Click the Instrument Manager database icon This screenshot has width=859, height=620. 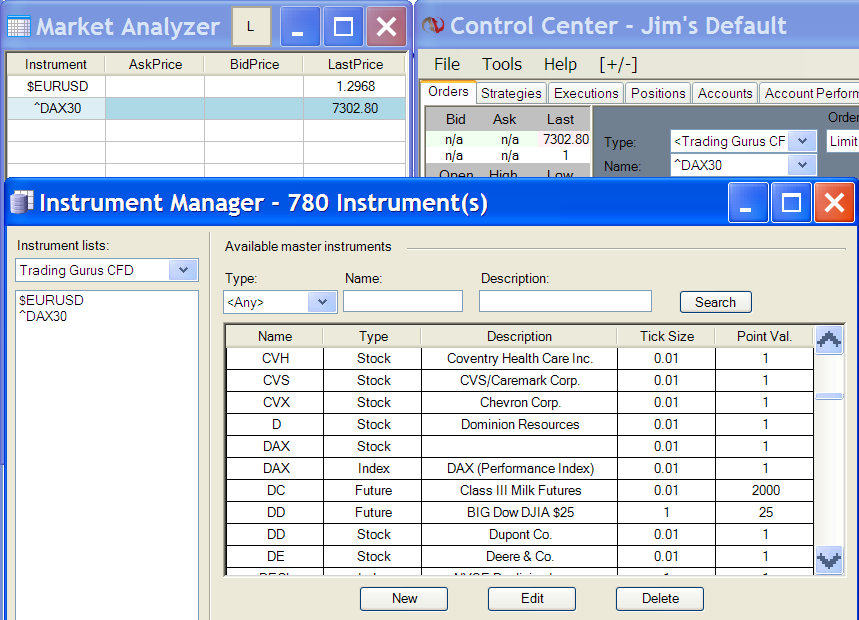21,204
